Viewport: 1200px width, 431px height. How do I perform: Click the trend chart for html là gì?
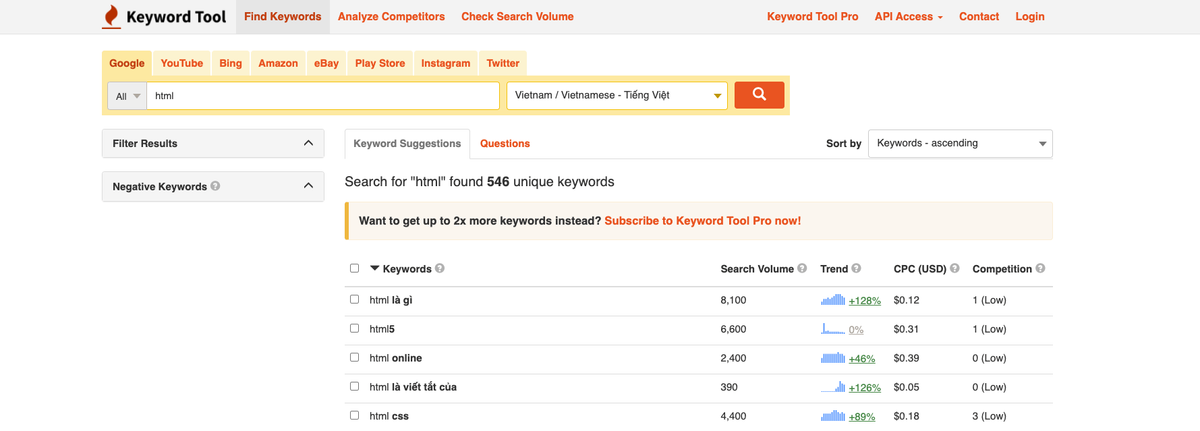(832, 300)
